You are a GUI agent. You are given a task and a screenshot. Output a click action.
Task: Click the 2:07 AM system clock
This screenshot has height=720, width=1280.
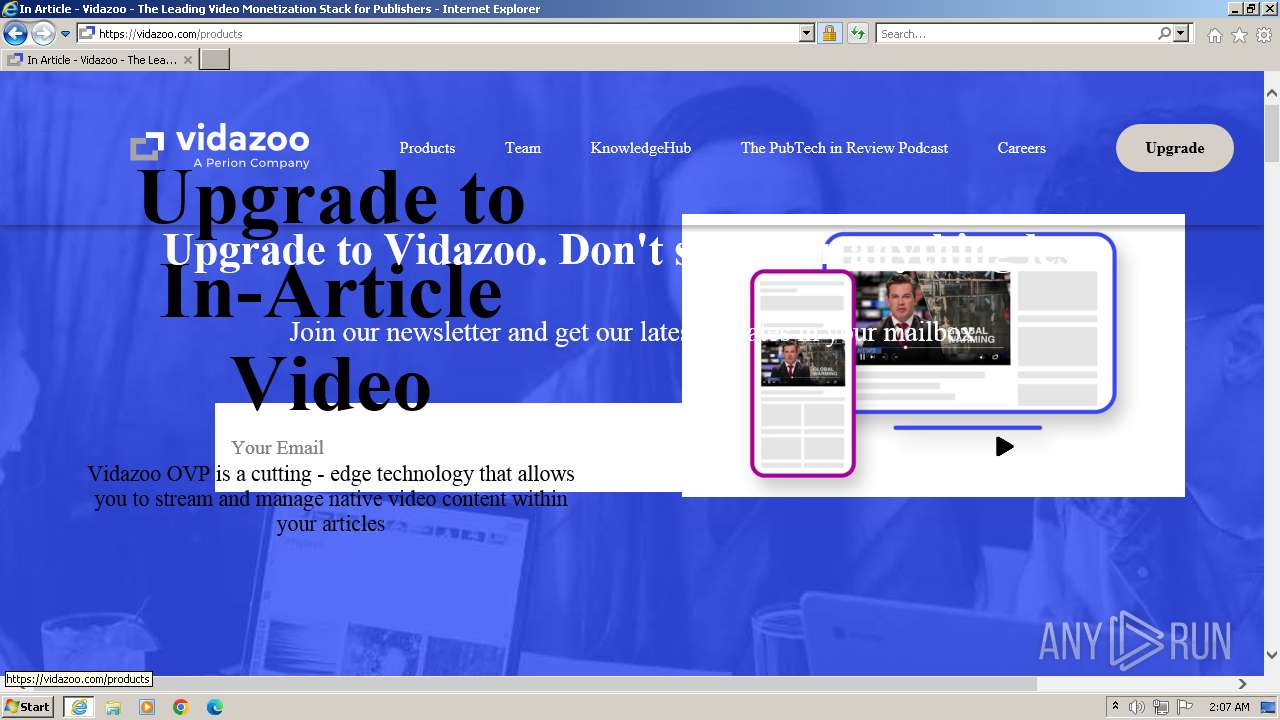pyautogui.click(x=1229, y=707)
